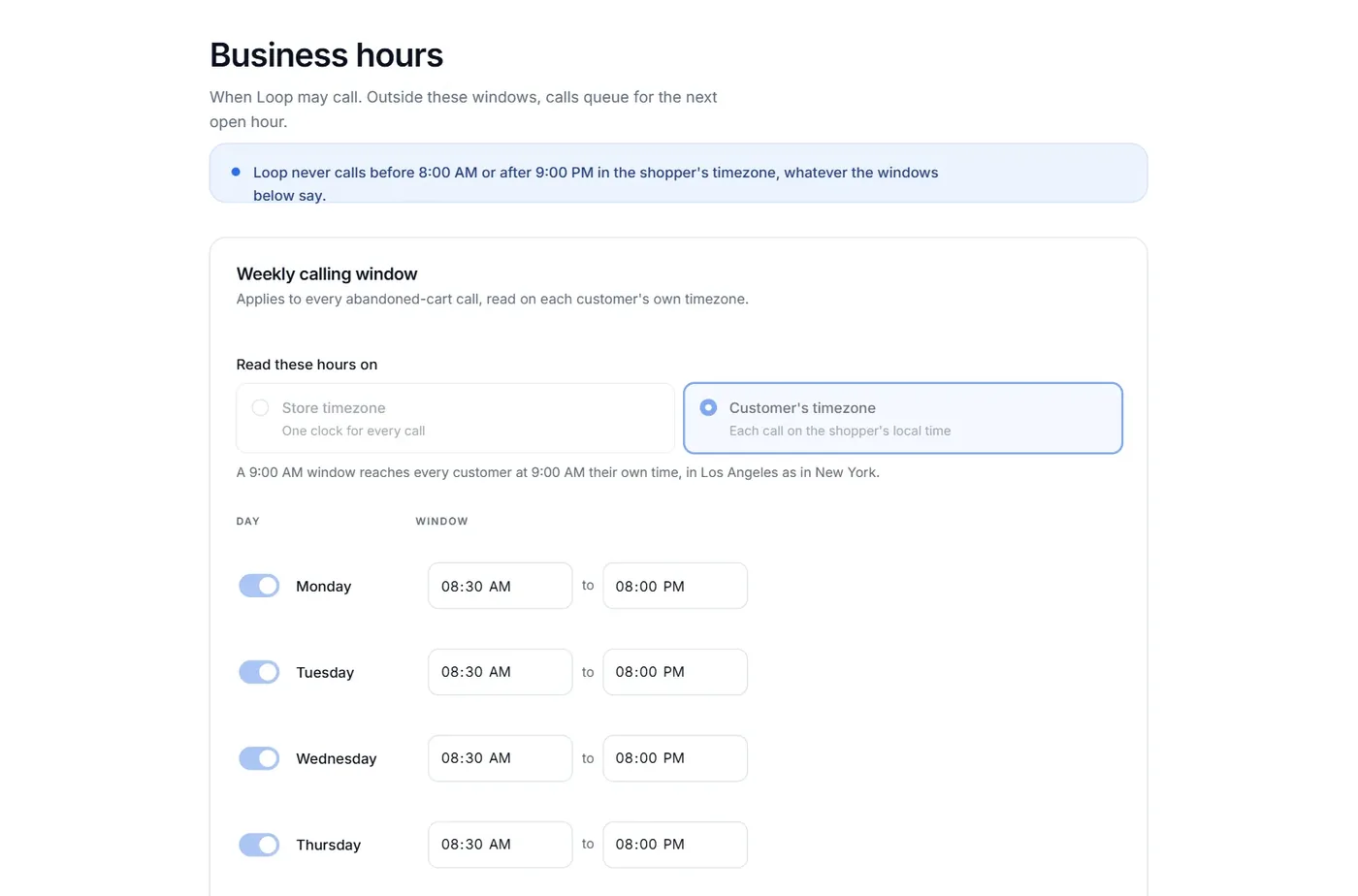Set Wednesday start time field
This screenshot has width=1358, height=896.
pos(501,758)
